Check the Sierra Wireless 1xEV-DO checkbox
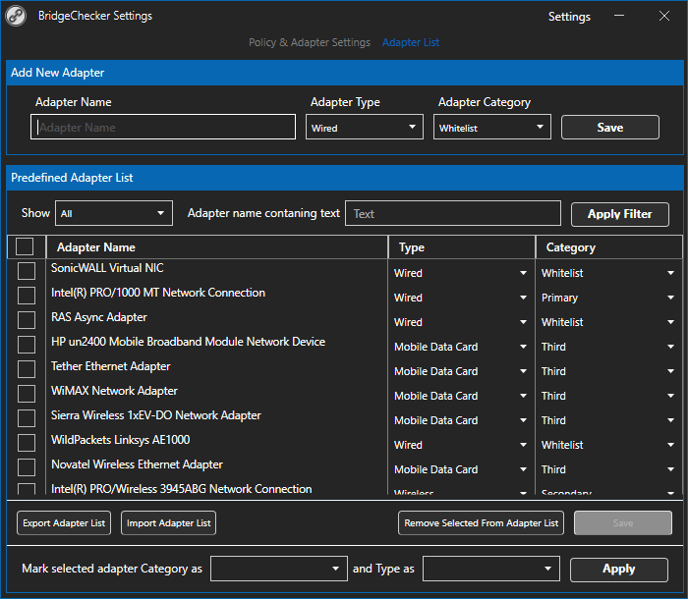This screenshot has width=688, height=599. [26, 419]
